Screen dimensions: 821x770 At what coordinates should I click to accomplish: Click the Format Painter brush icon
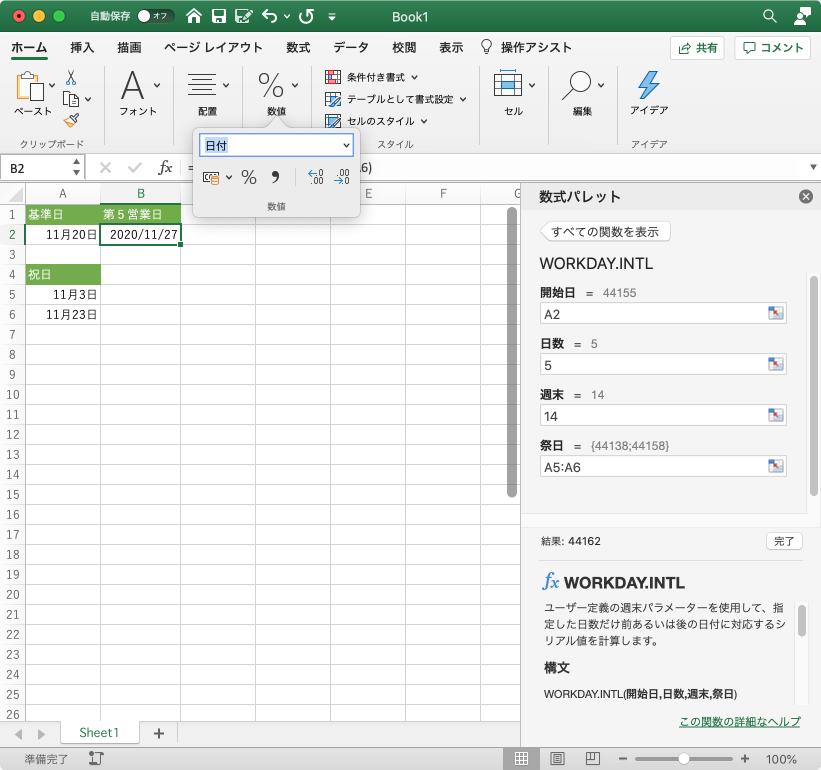click(71, 120)
